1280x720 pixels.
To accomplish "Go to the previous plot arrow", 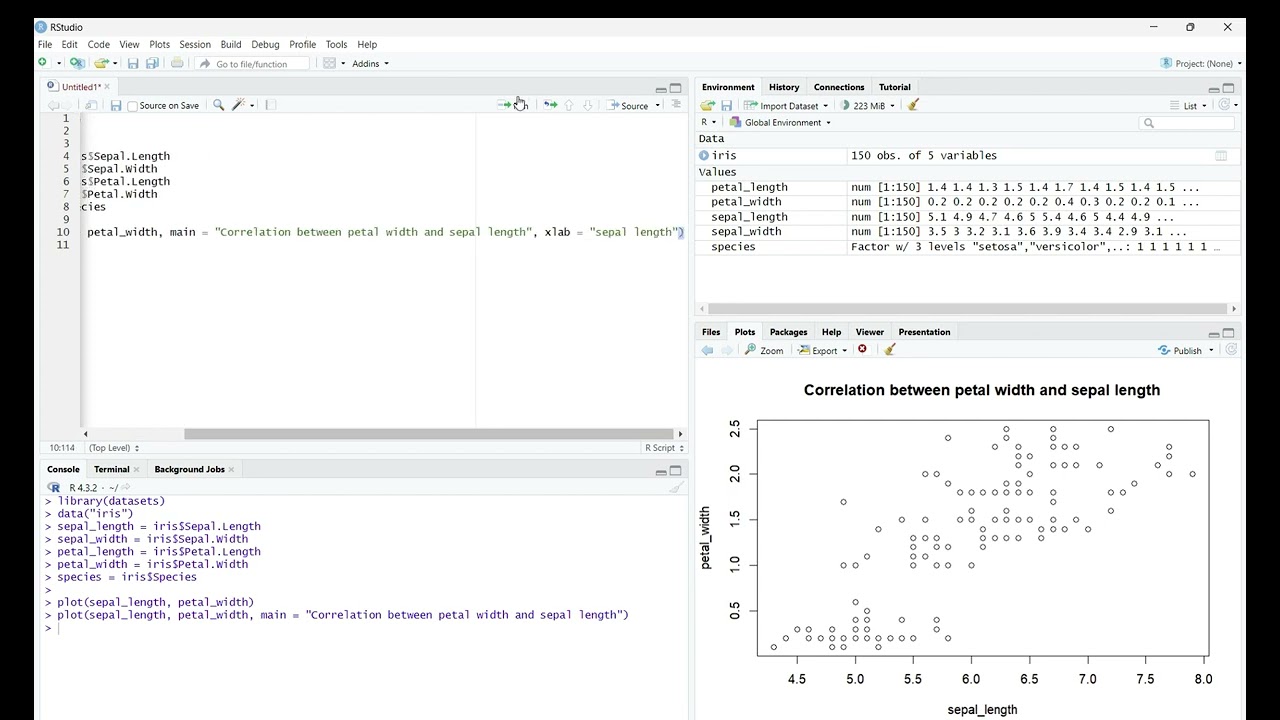I will [707, 350].
